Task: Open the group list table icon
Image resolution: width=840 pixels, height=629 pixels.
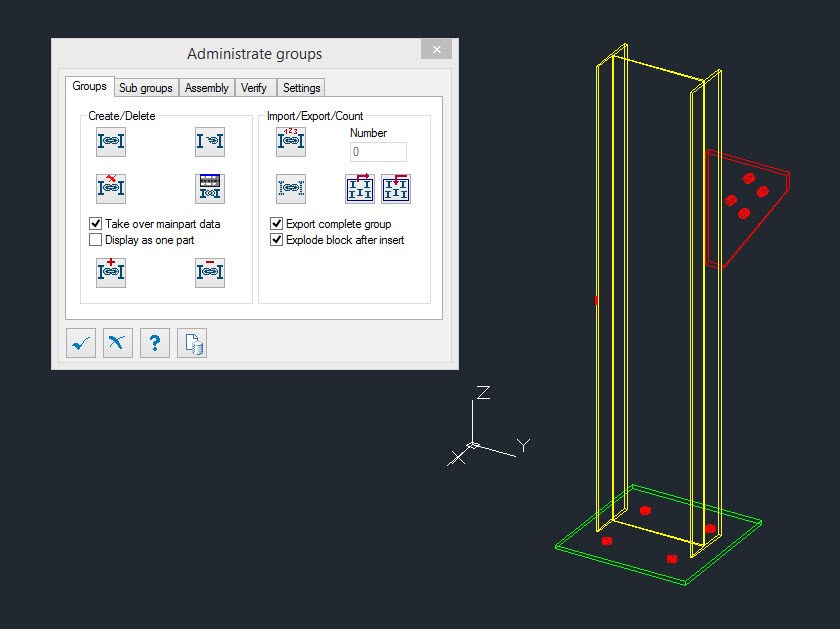Action: point(209,188)
